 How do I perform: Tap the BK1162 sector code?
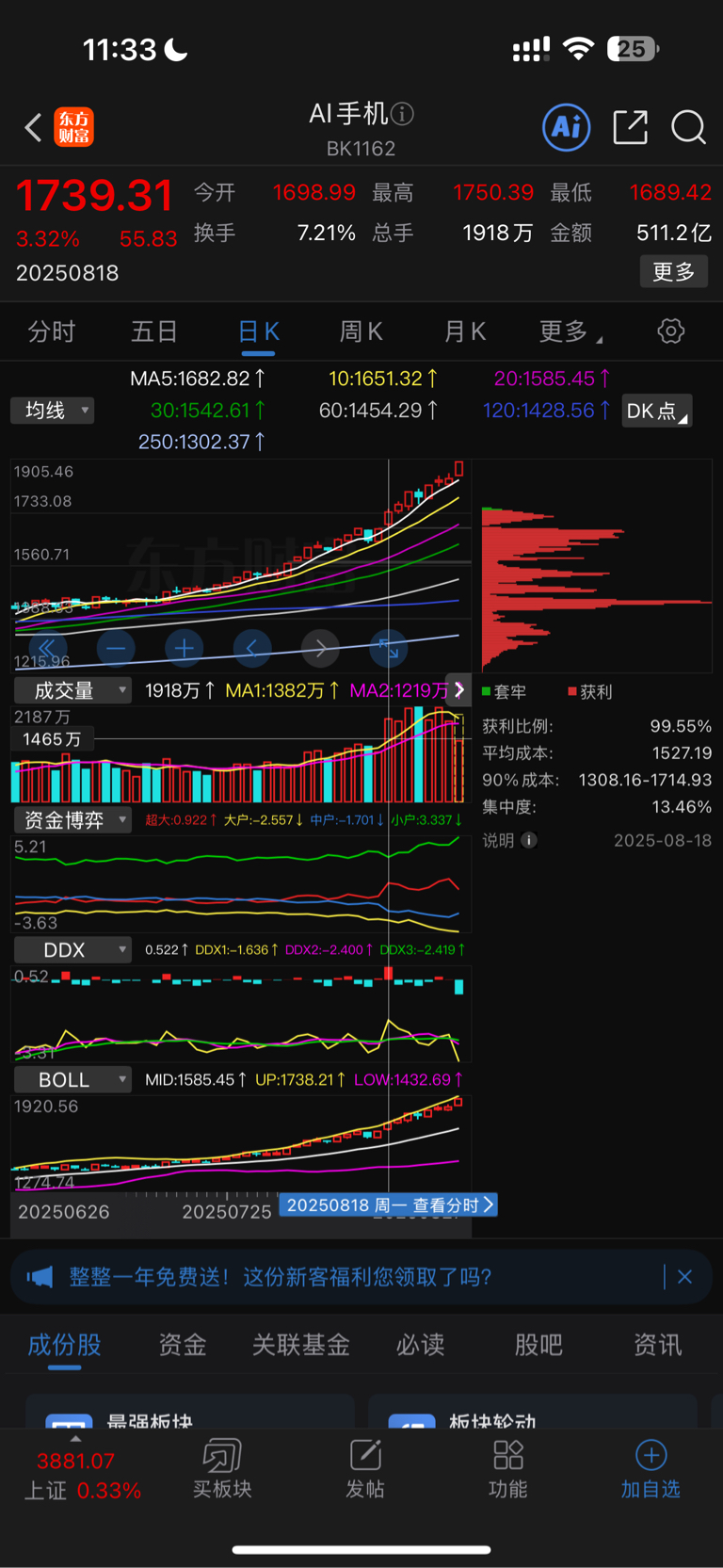click(361, 149)
